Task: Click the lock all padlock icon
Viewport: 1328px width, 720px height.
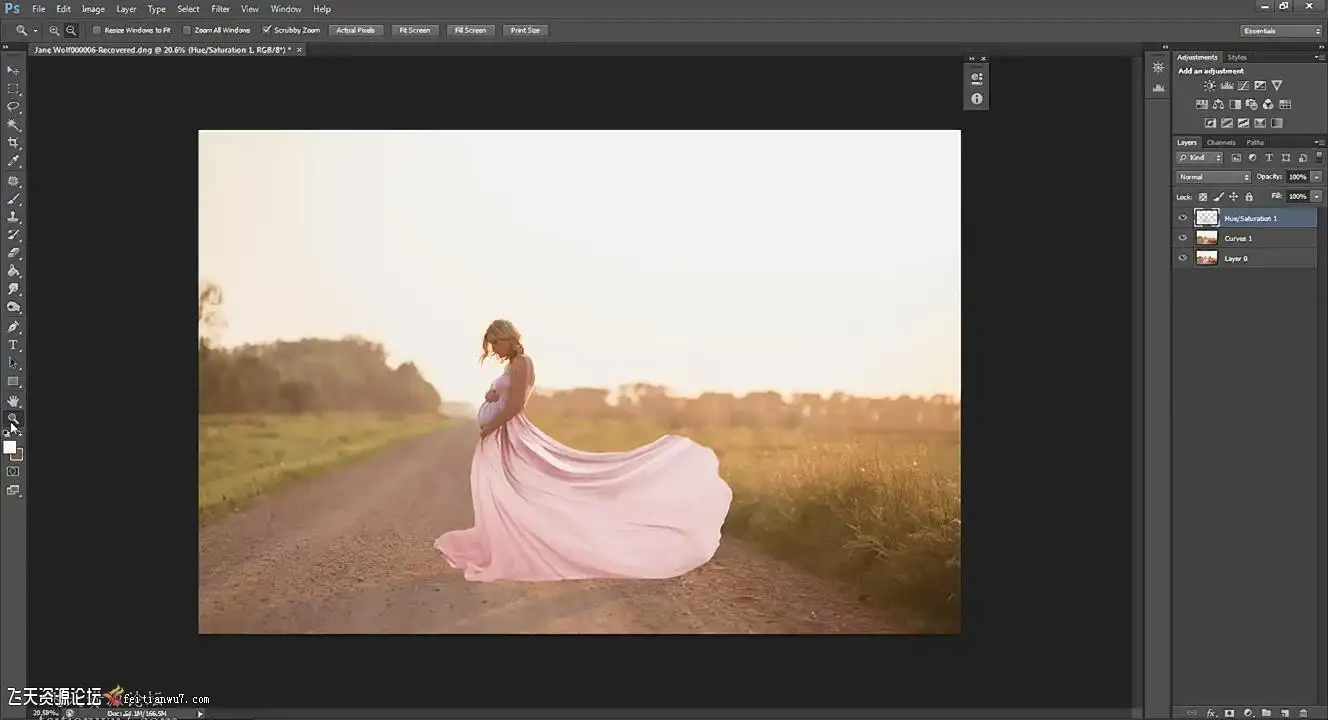Action: pos(1248,197)
